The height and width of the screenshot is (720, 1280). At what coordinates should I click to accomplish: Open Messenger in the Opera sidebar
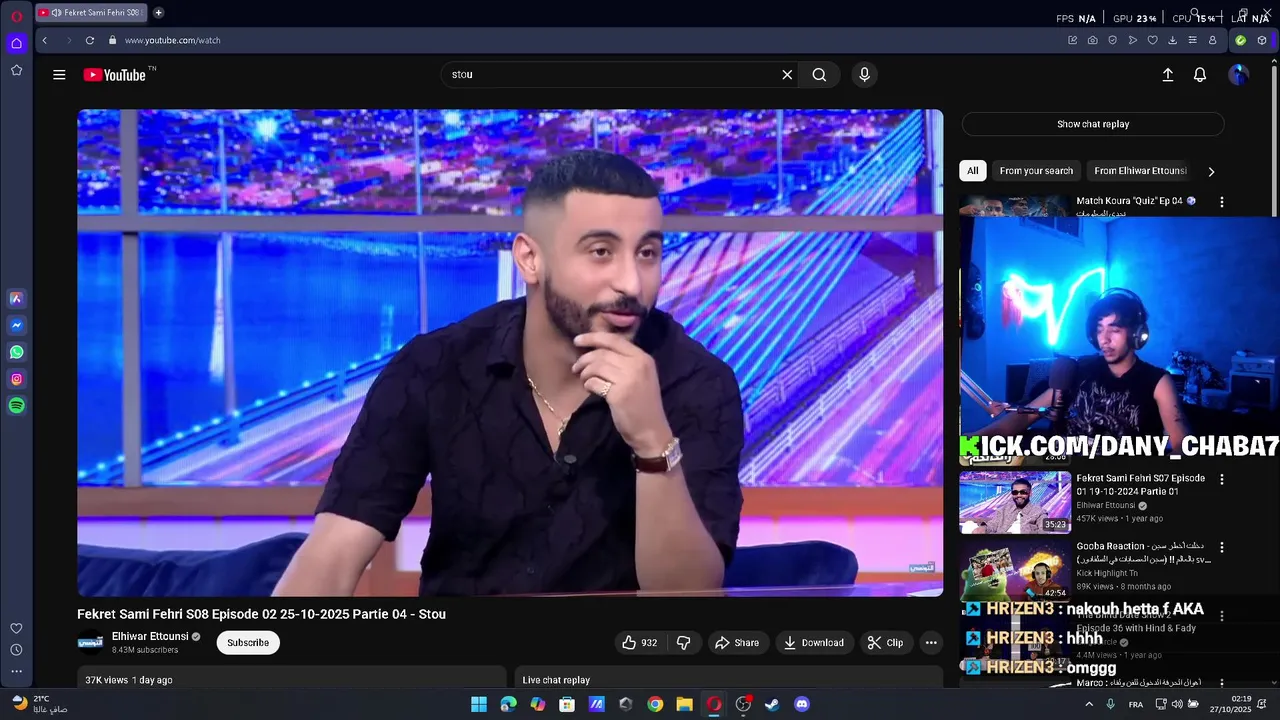[x=16, y=325]
